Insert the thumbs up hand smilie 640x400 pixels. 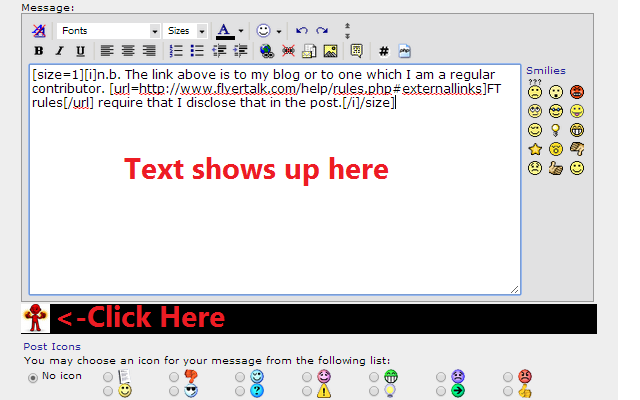[556, 168]
